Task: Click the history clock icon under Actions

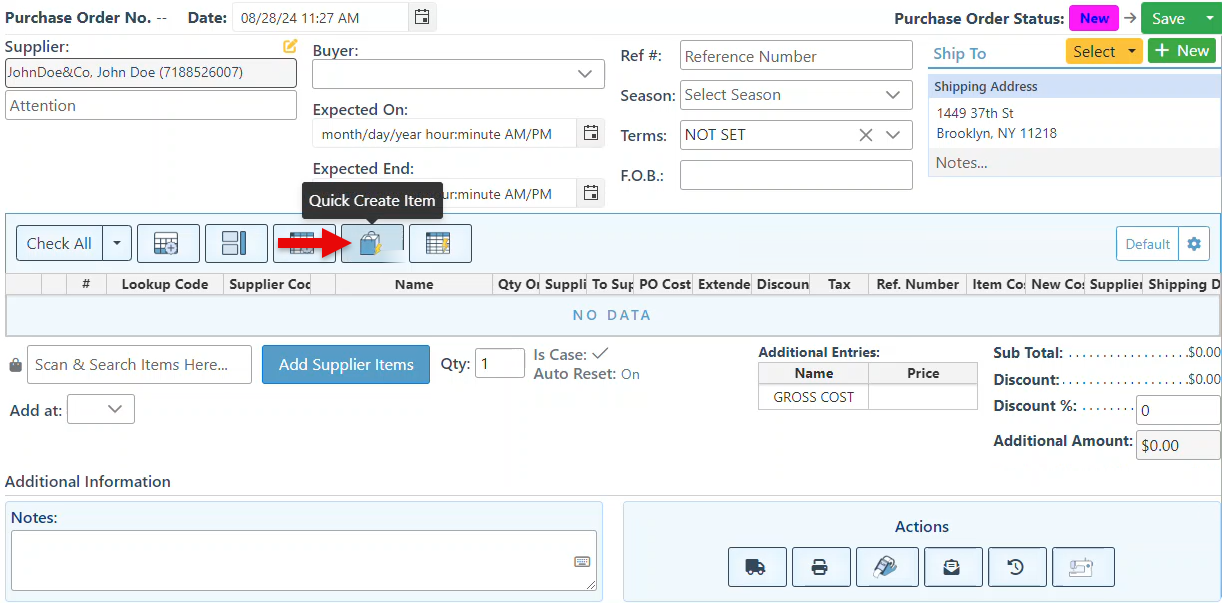Action: pos(1016,567)
